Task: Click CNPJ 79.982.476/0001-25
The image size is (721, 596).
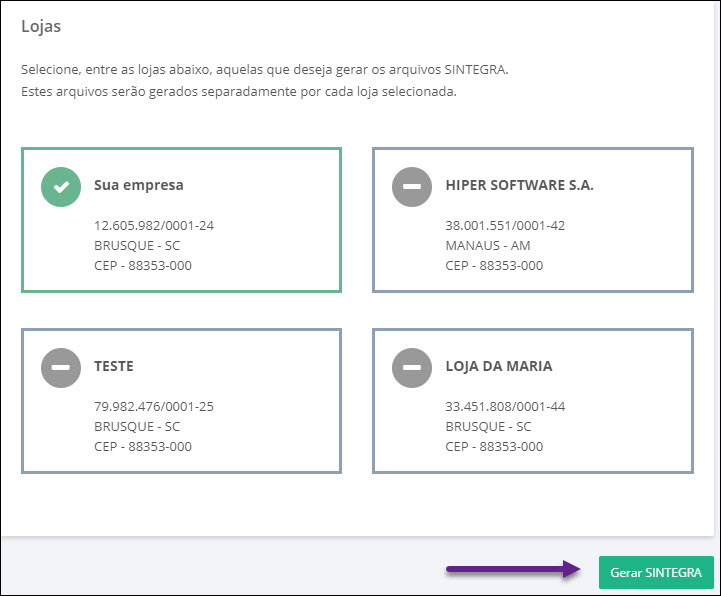Action: 154,407
